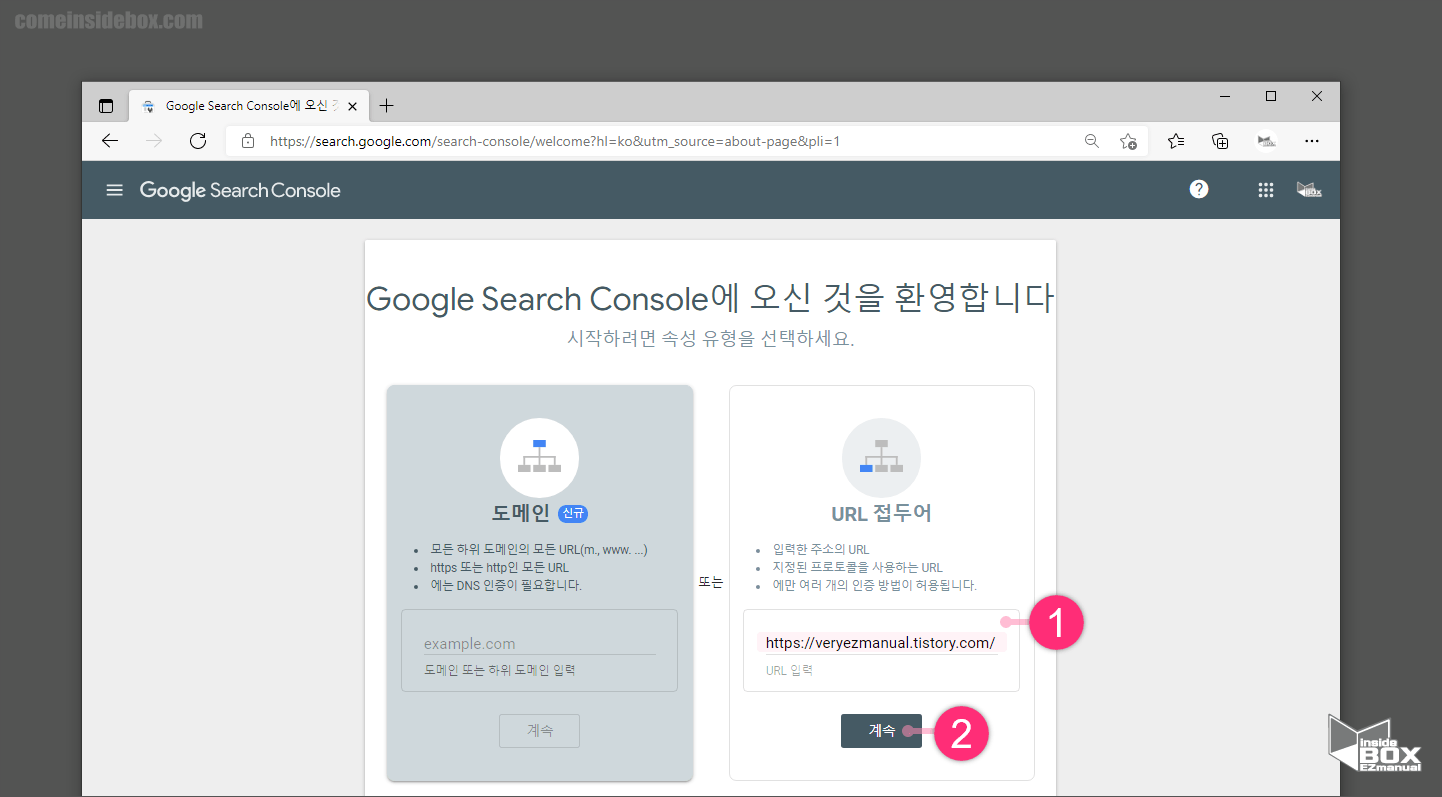Close the Google Search Console tab

(x=352, y=106)
